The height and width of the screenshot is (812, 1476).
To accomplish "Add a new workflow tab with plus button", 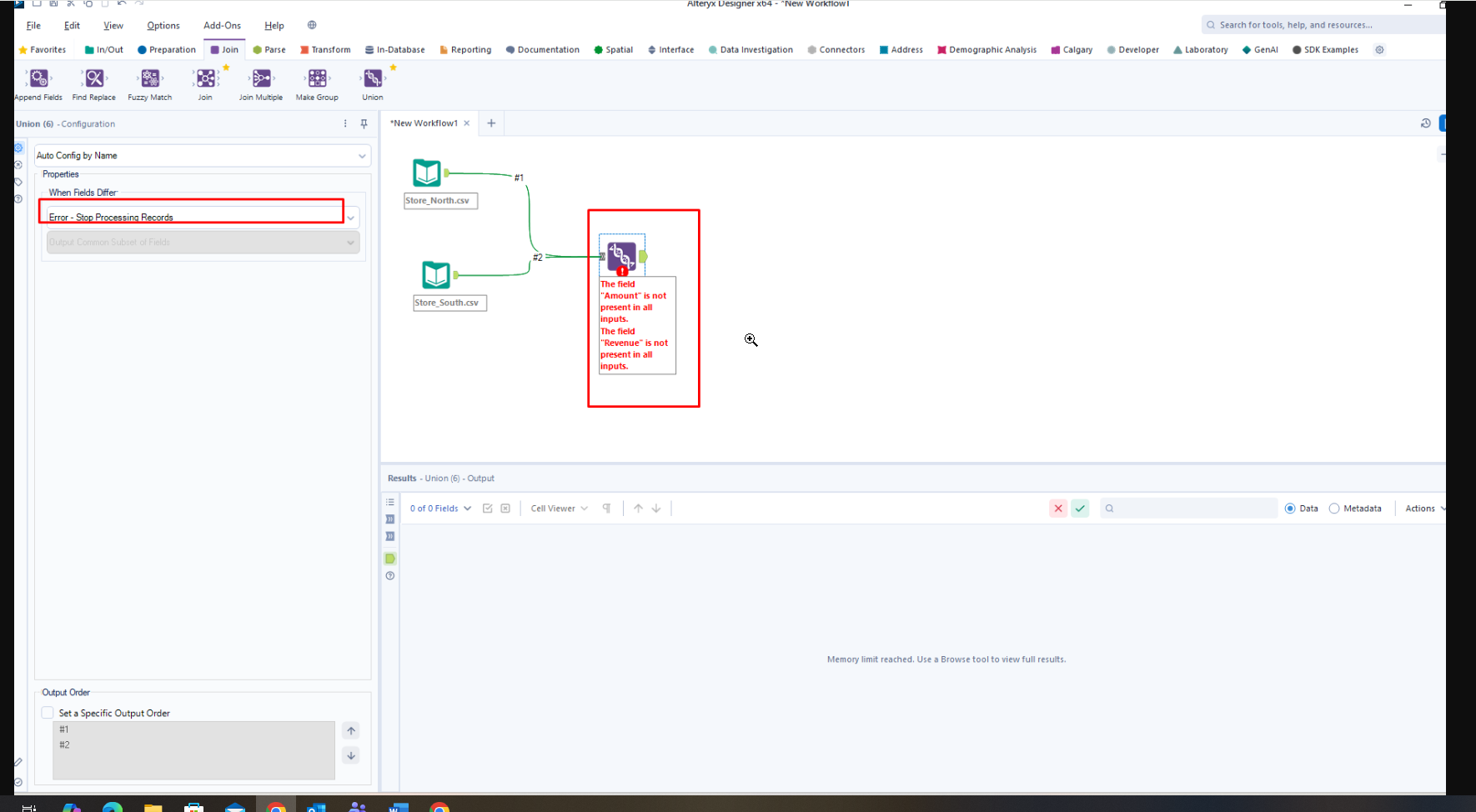I will coord(491,123).
